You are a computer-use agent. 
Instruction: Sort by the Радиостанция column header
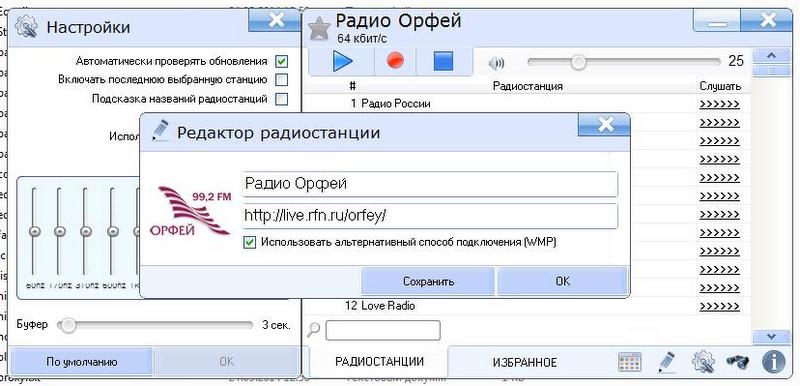tap(528, 86)
